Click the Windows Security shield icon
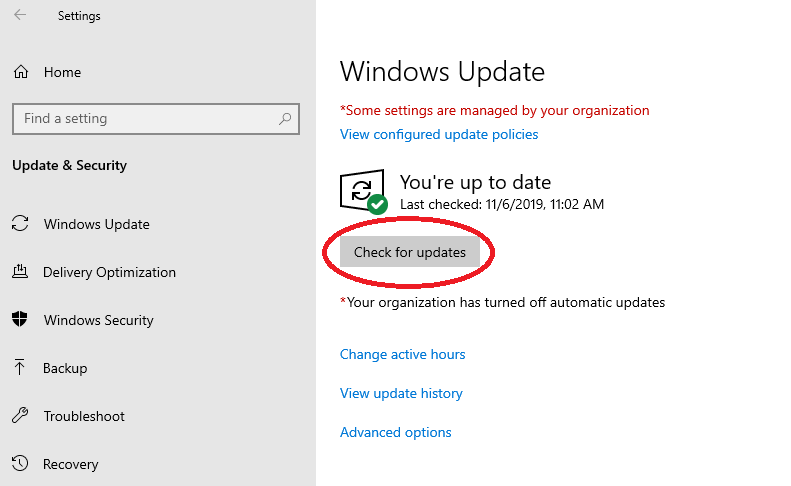The image size is (791, 486). 20,320
